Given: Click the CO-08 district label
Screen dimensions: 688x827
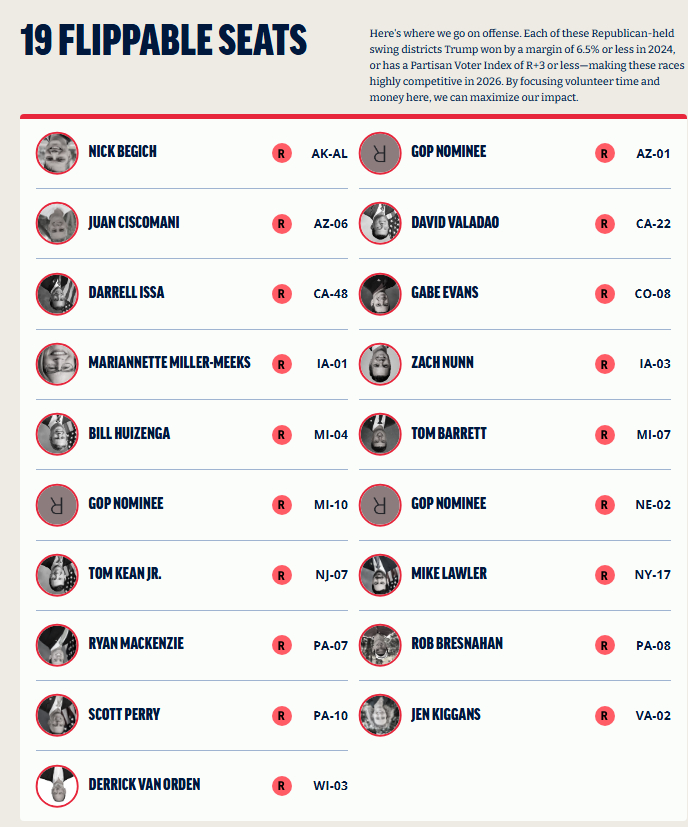Looking at the screenshot, I should click(x=653, y=294).
